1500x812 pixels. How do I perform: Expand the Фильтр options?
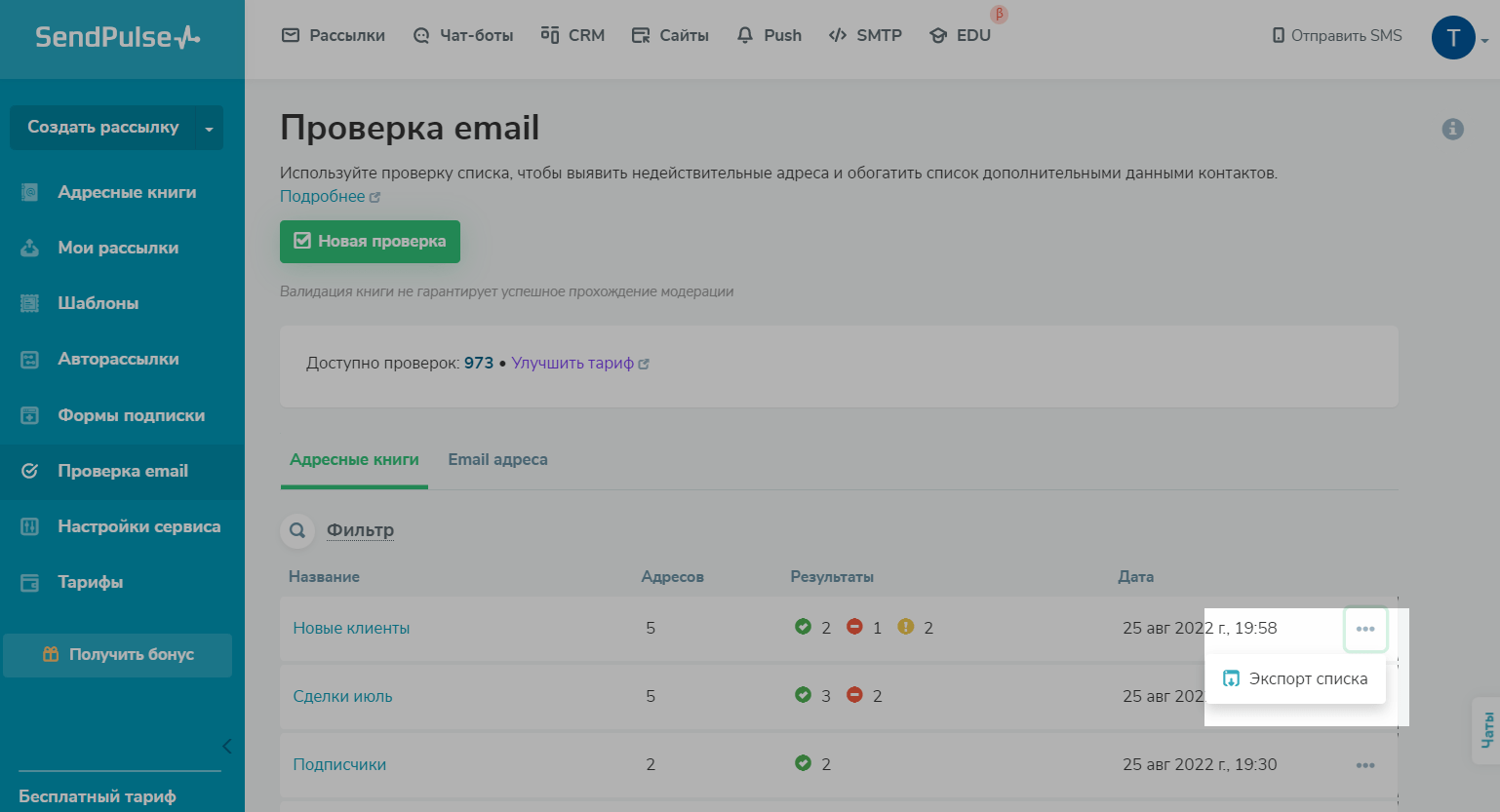(360, 530)
